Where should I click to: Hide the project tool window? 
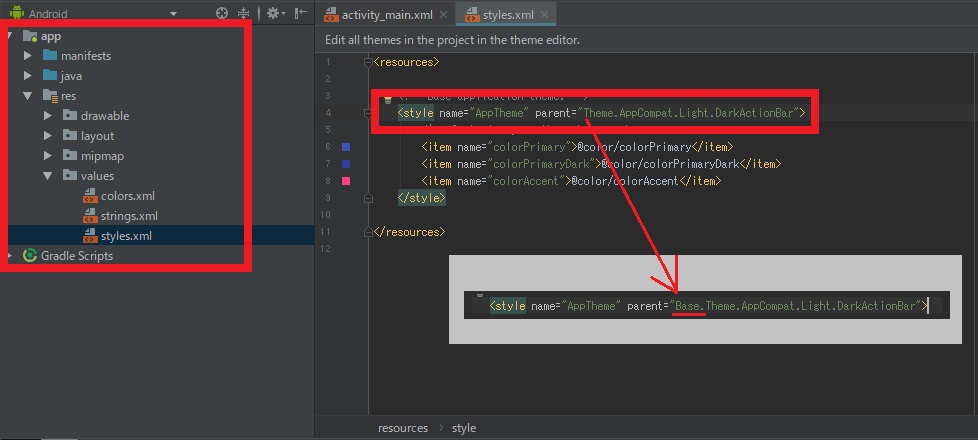click(301, 13)
